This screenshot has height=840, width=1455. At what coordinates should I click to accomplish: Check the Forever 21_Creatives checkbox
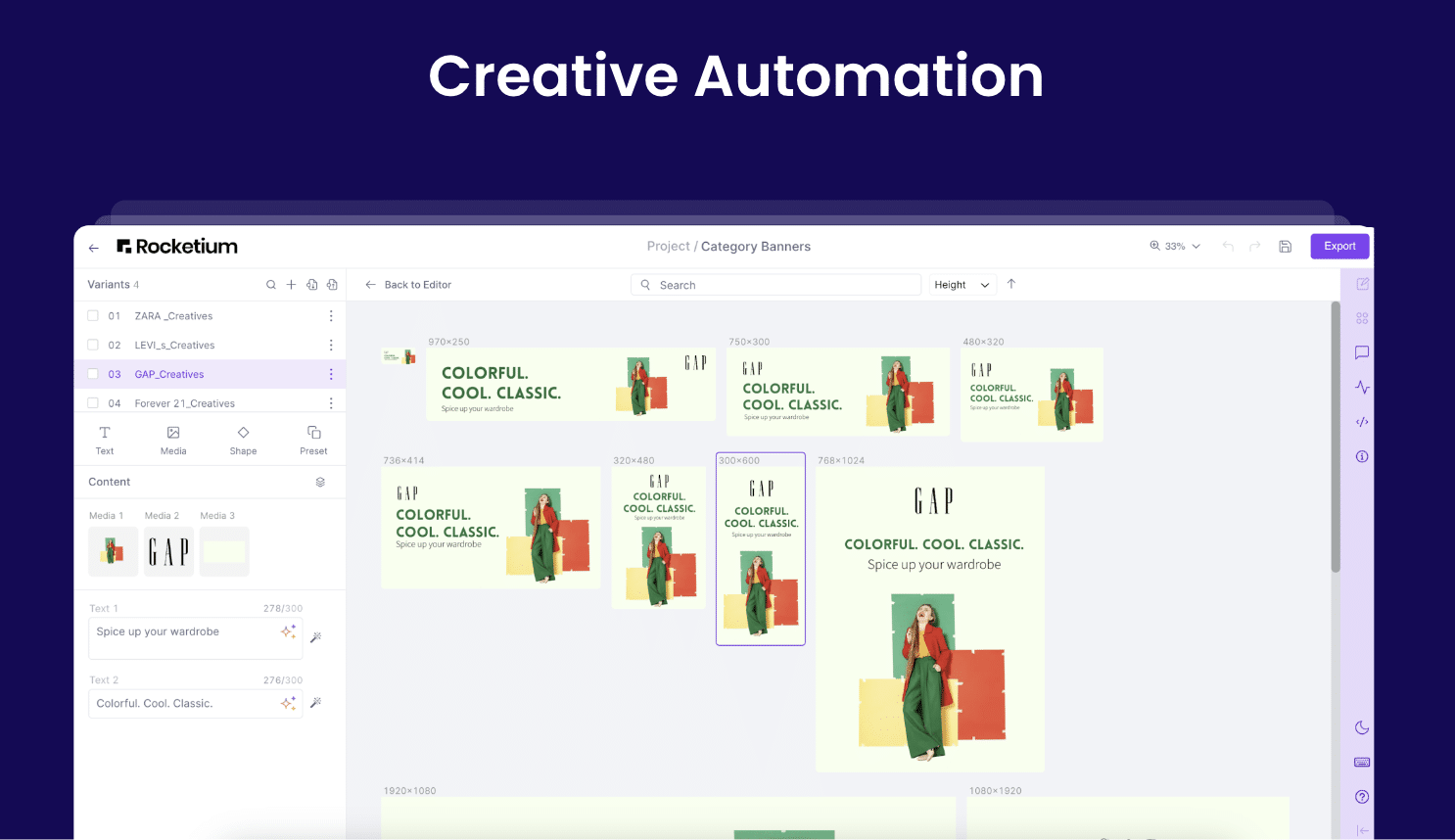[93, 403]
